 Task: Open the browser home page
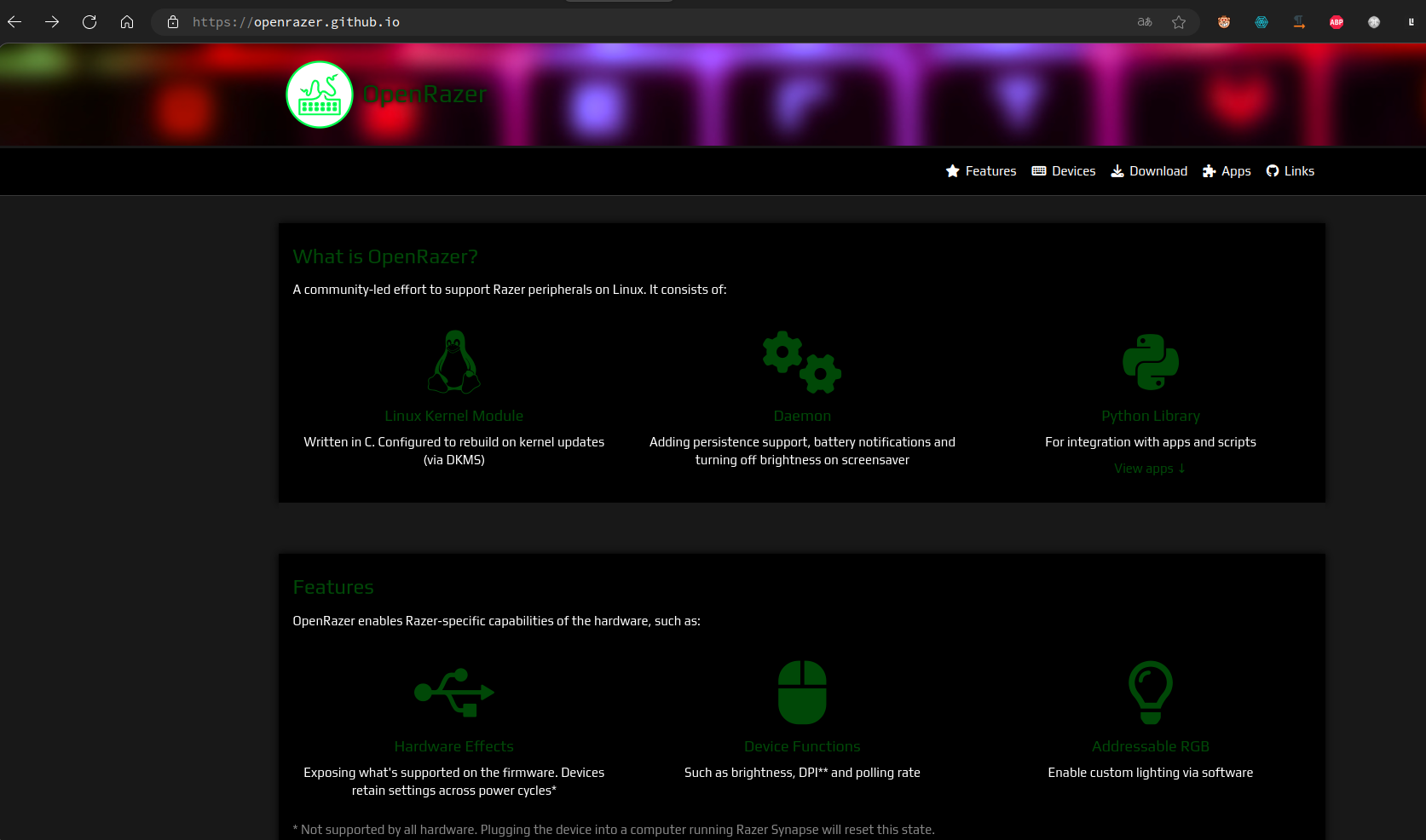[x=127, y=22]
